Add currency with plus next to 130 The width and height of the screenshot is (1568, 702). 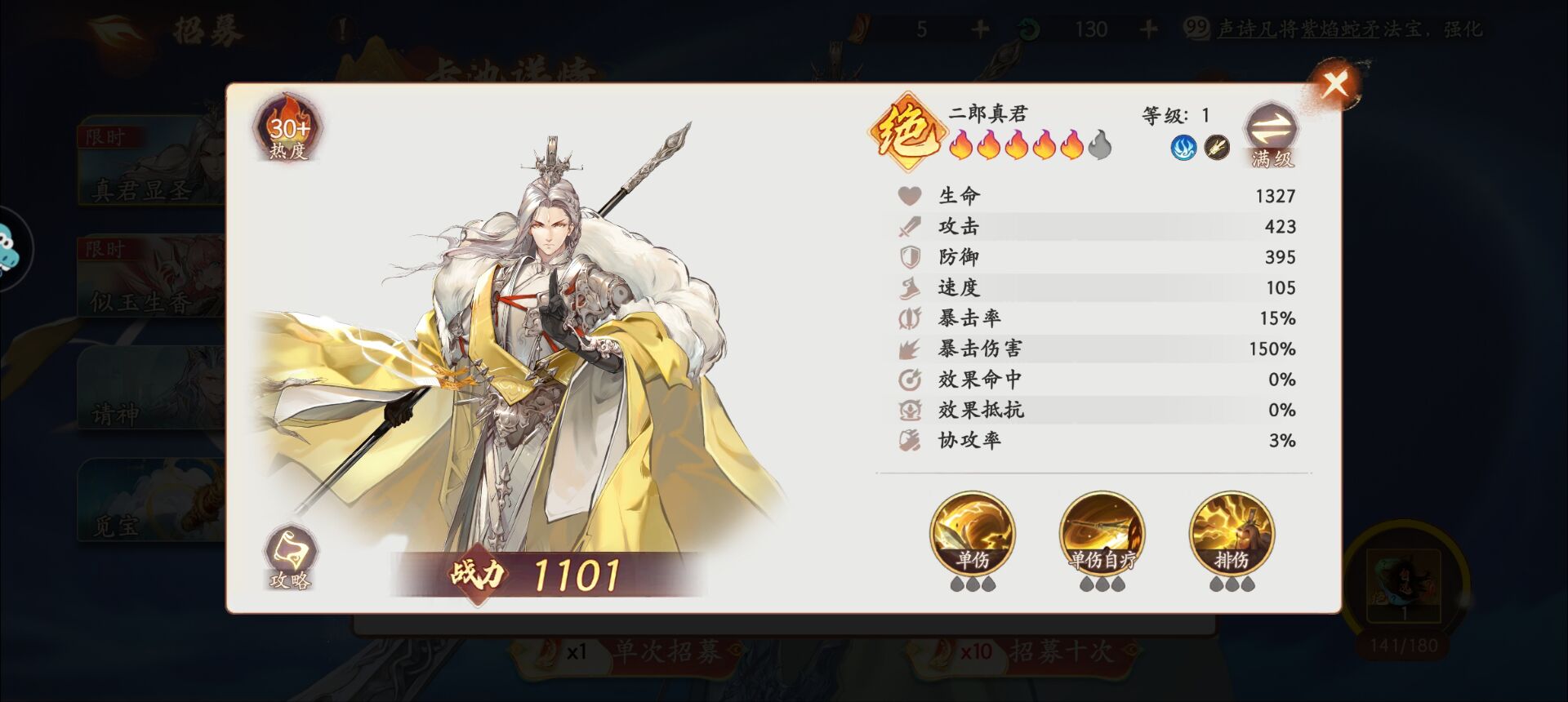1148,29
